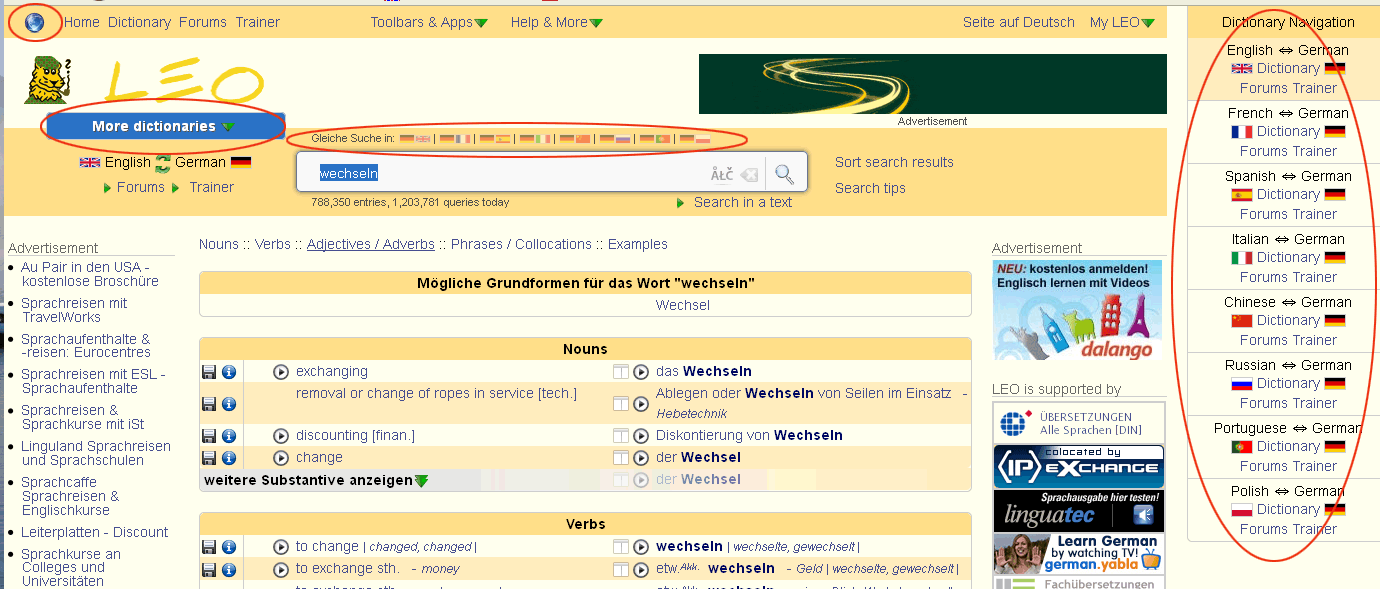This screenshot has width=1380, height=589.
Task: Click 'Diskontierung von Wechseln' translation
Action: 749,435
